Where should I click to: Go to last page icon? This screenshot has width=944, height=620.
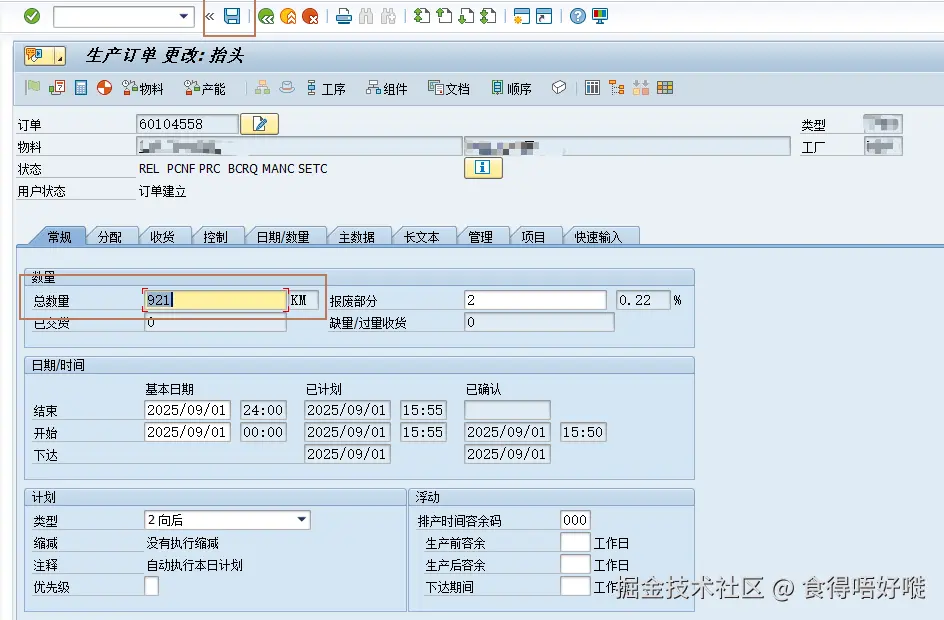[x=488, y=16]
